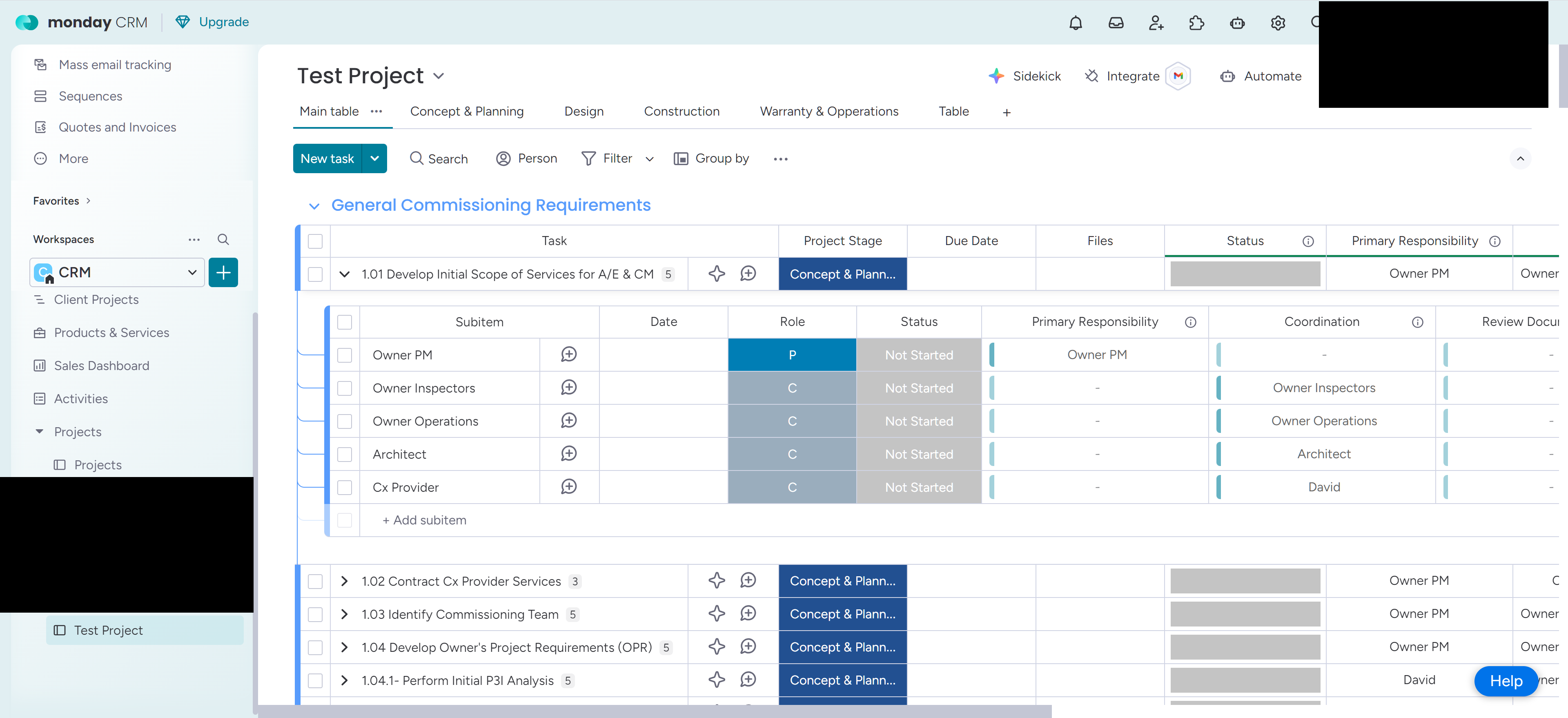Screen dimensions: 1568x718
Task: Tick the Owner Inspectors subitem checkbox
Action: (x=345, y=388)
